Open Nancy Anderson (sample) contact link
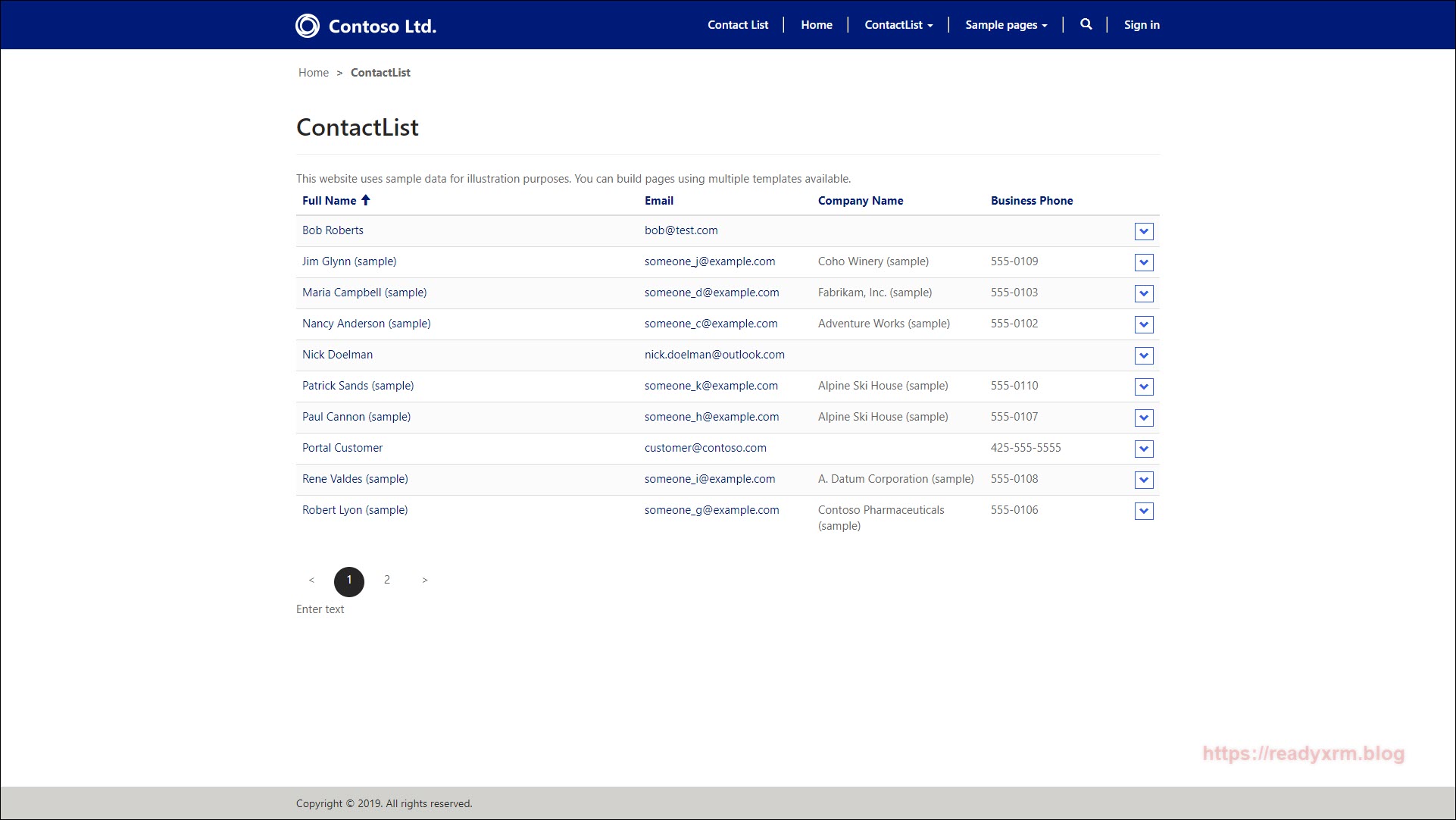 (x=366, y=324)
